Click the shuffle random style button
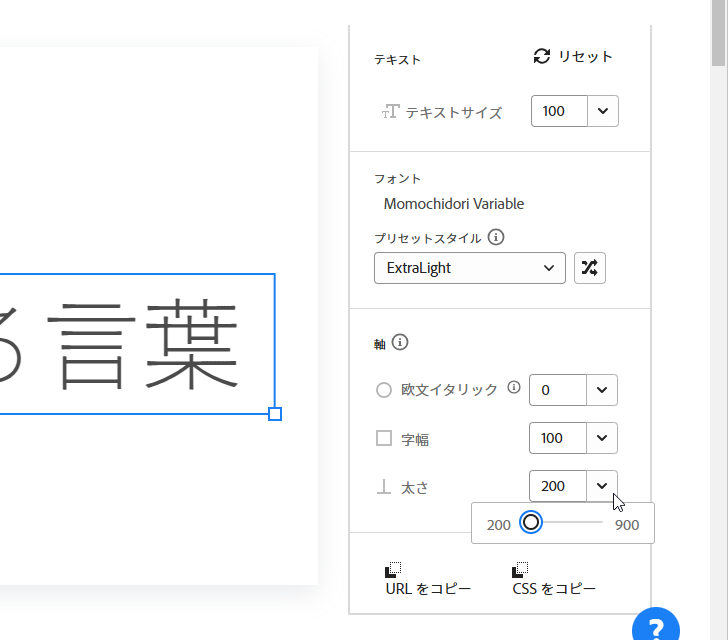Viewport: 728px width, 640px height. pyautogui.click(x=590, y=268)
